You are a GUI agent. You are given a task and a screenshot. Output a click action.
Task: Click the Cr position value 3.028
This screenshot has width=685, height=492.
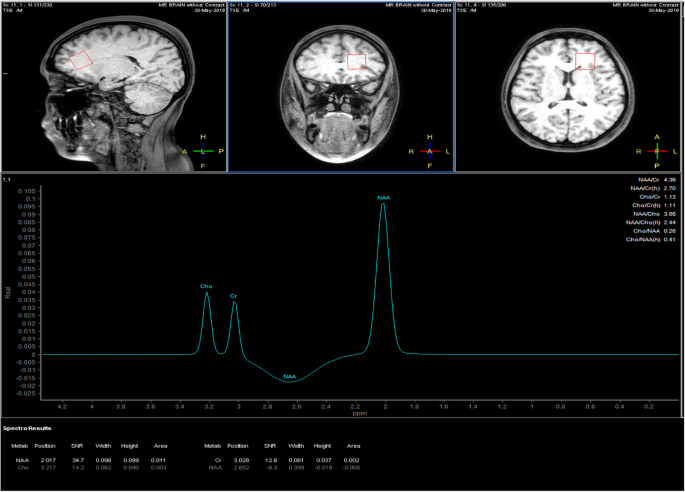241,460
